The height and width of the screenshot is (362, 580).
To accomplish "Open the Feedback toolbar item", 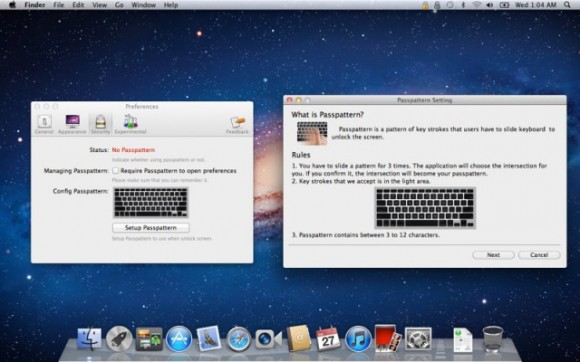I will [x=237, y=125].
